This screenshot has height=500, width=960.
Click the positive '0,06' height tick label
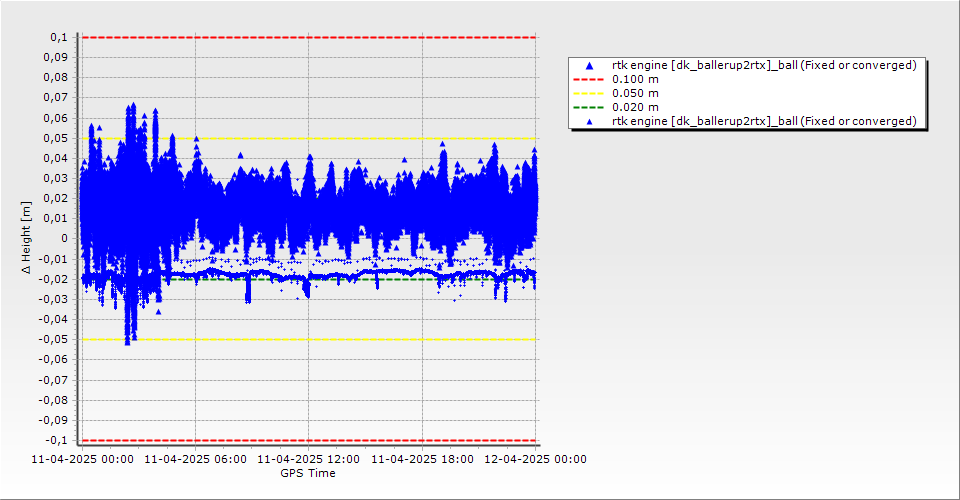pos(56,118)
